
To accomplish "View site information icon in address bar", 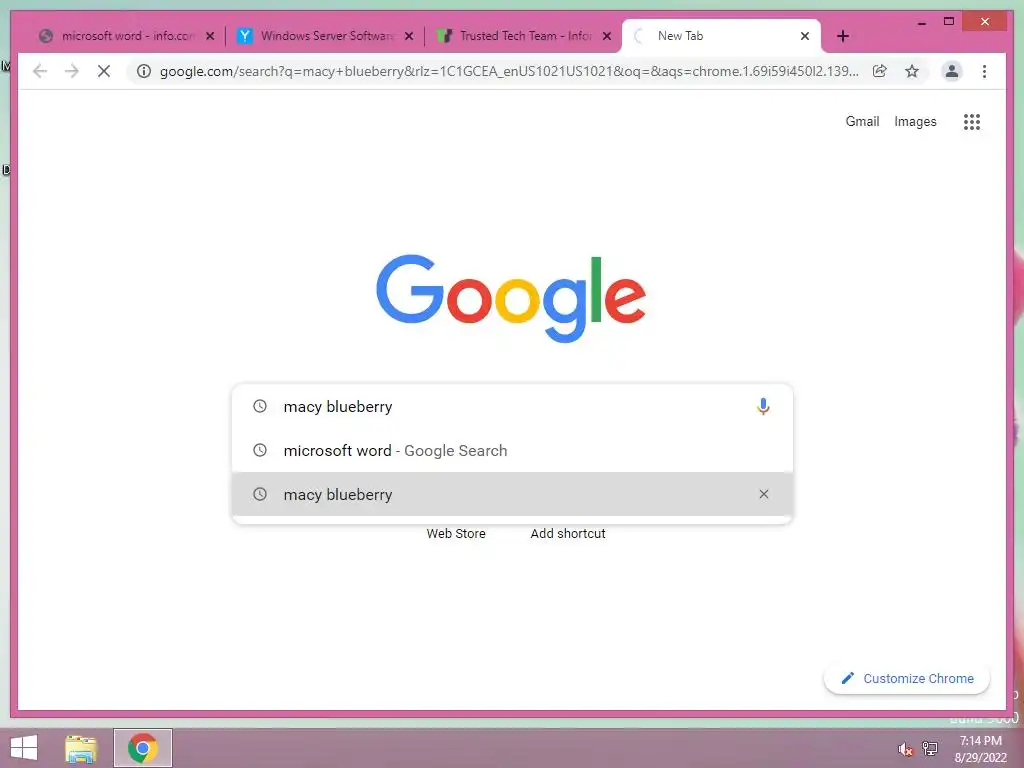I will tap(144, 71).
